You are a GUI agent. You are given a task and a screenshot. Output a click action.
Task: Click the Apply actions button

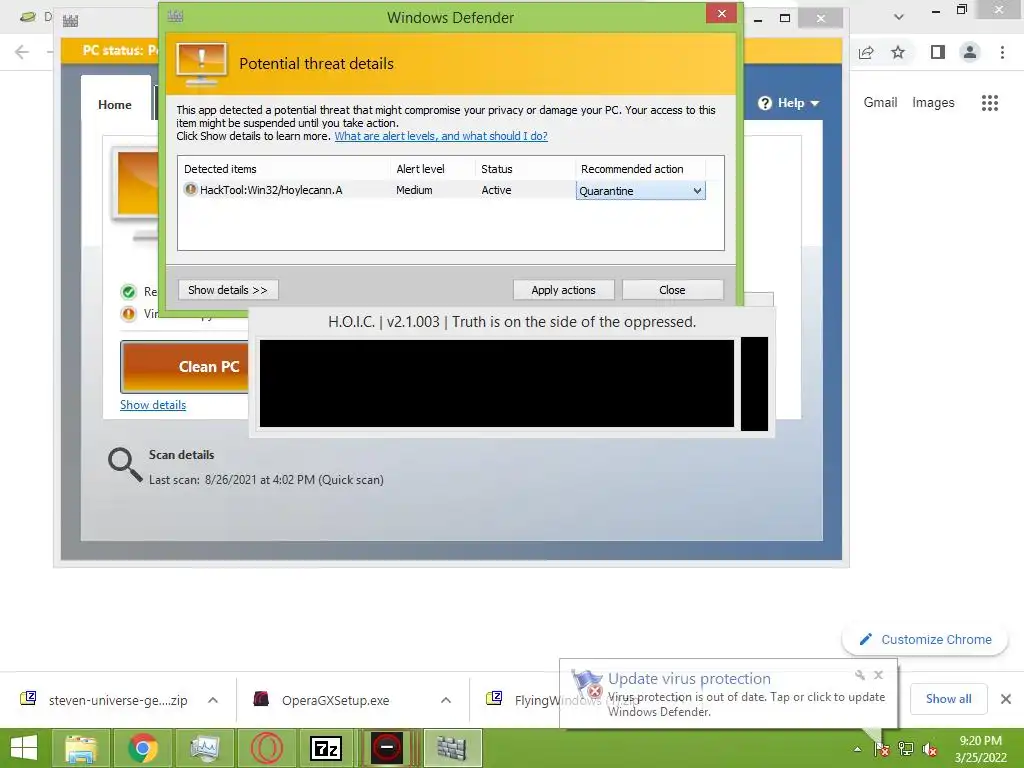pyautogui.click(x=563, y=290)
